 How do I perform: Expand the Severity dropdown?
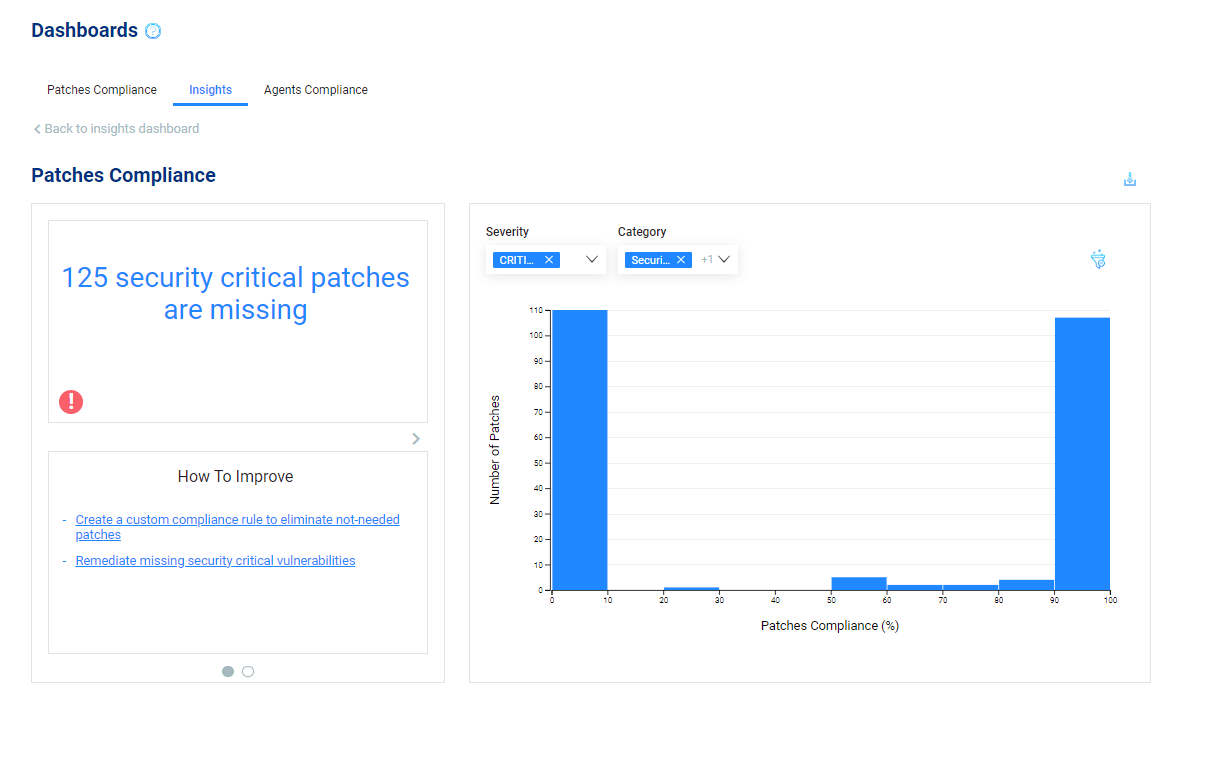(x=592, y=260)
